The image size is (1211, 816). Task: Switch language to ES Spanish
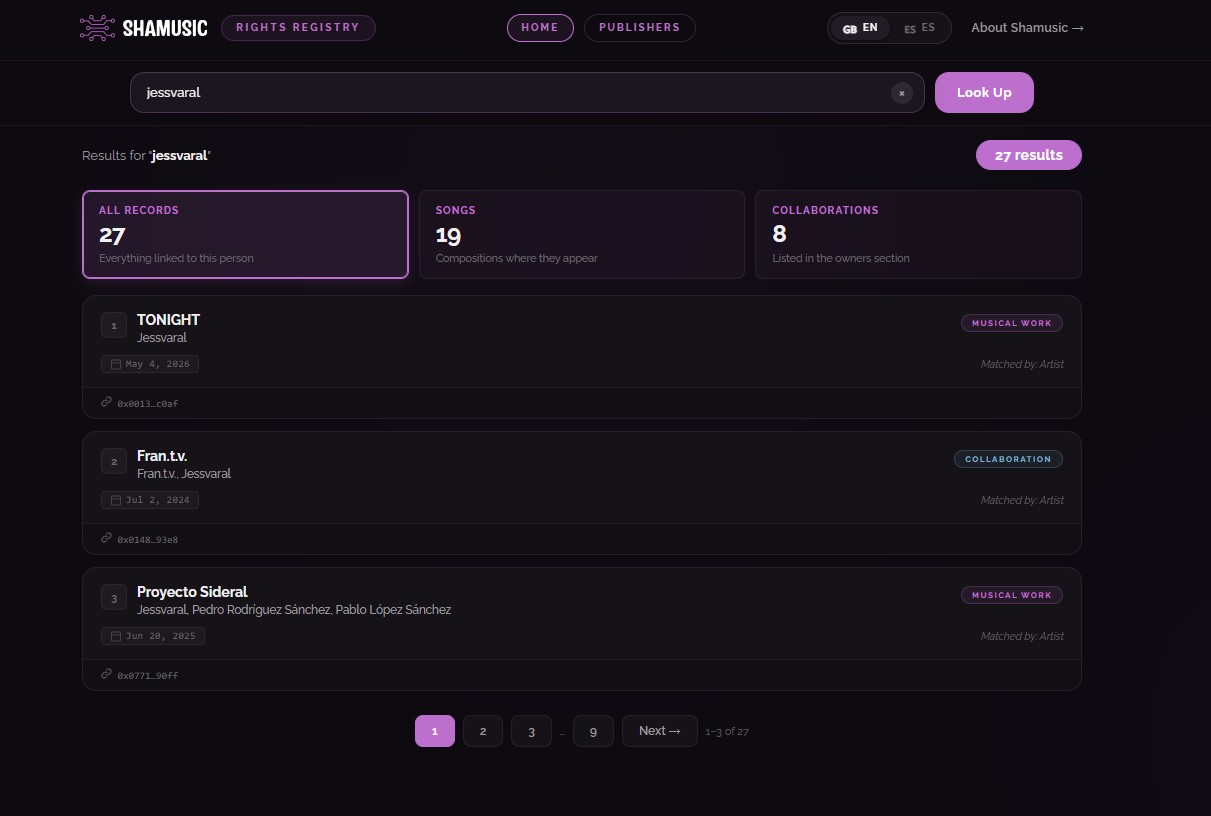[919, 28]
